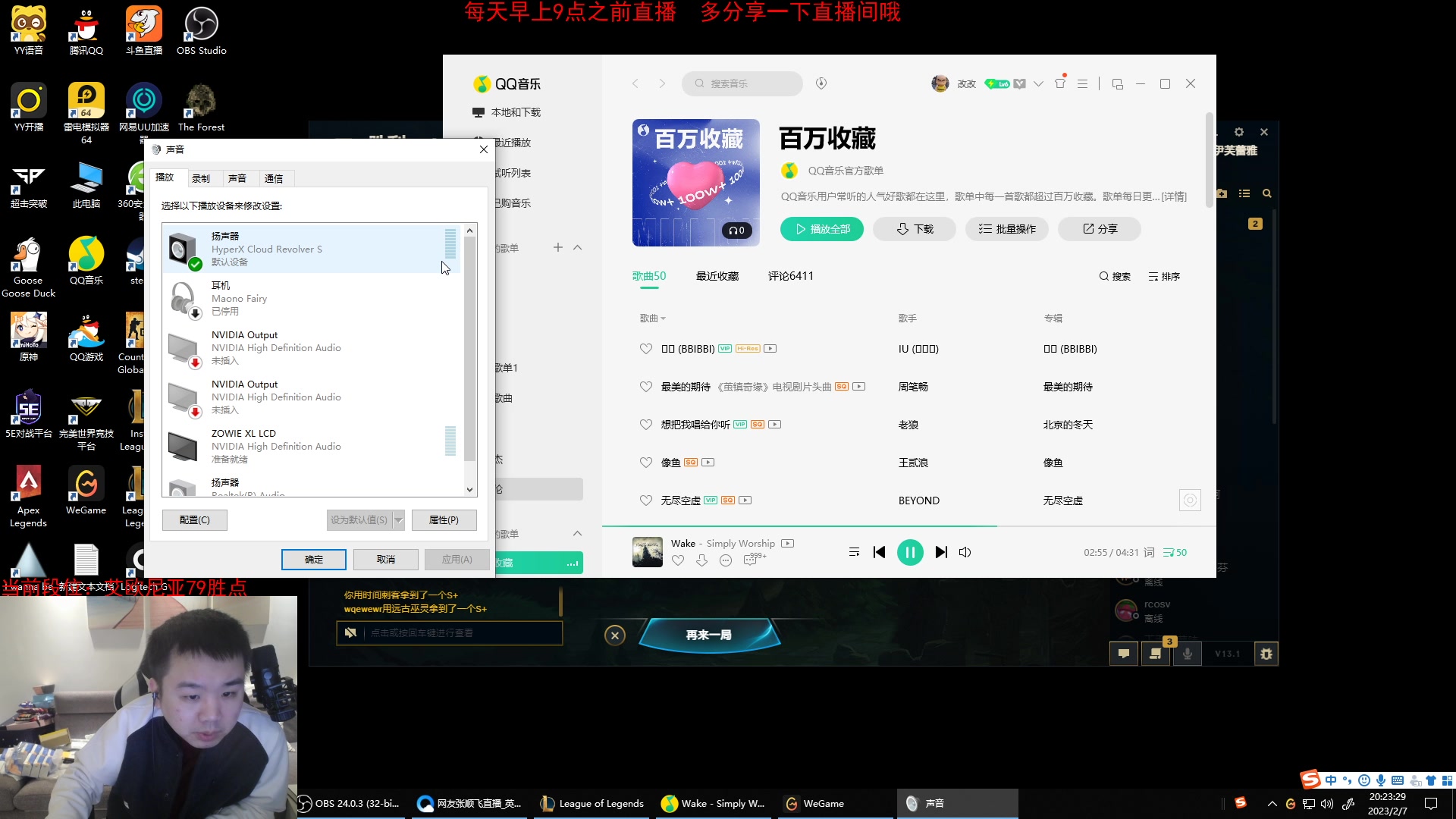The height and width of the screenshot is (819, 1456).
Task: Click 播放全部 to play all songs
Action: coord(822,229)
